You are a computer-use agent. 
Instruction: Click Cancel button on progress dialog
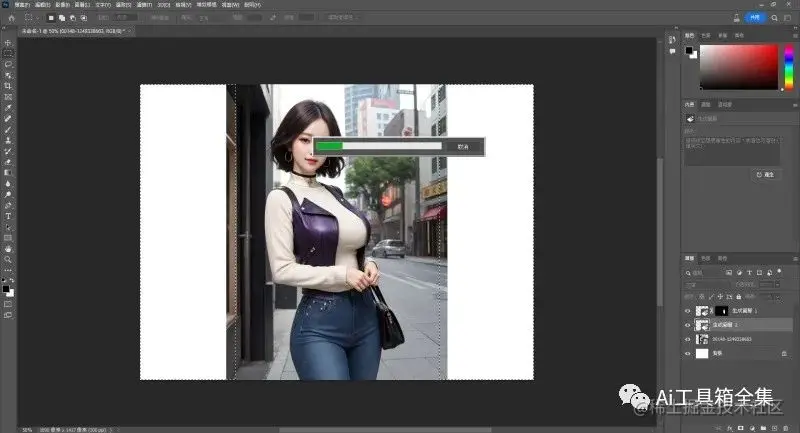(x=463, y=147)
